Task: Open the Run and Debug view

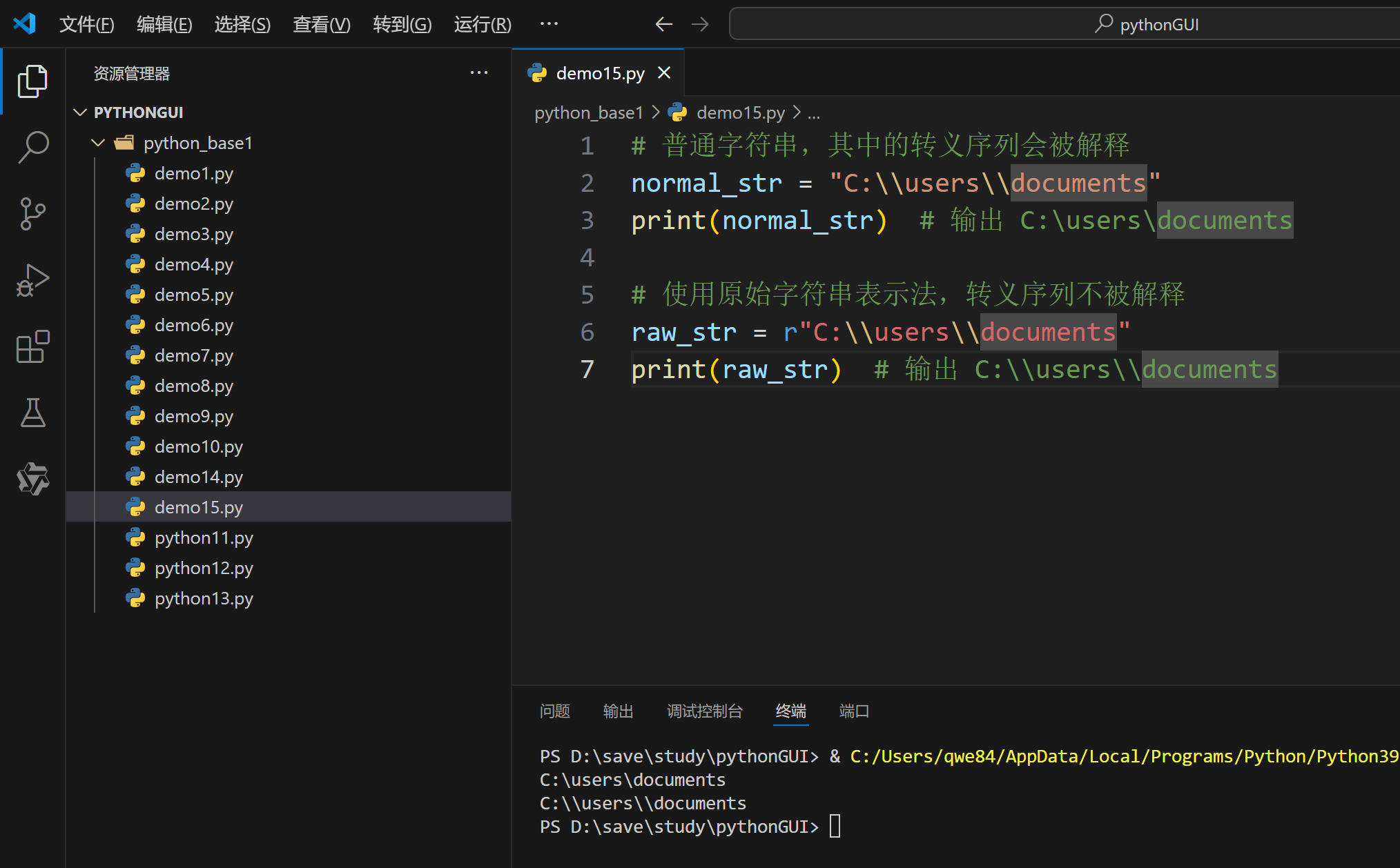Action: [x=32, y=280]
